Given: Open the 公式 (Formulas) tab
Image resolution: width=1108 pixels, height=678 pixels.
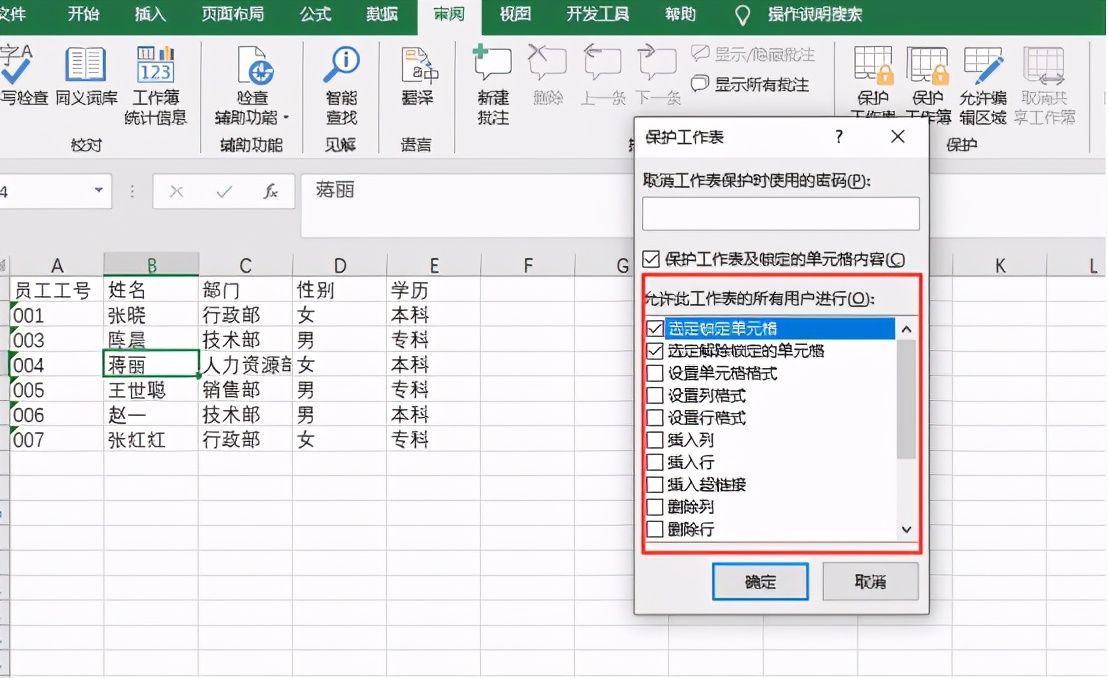Looking at the screenshot, I should tap(315, 14).
